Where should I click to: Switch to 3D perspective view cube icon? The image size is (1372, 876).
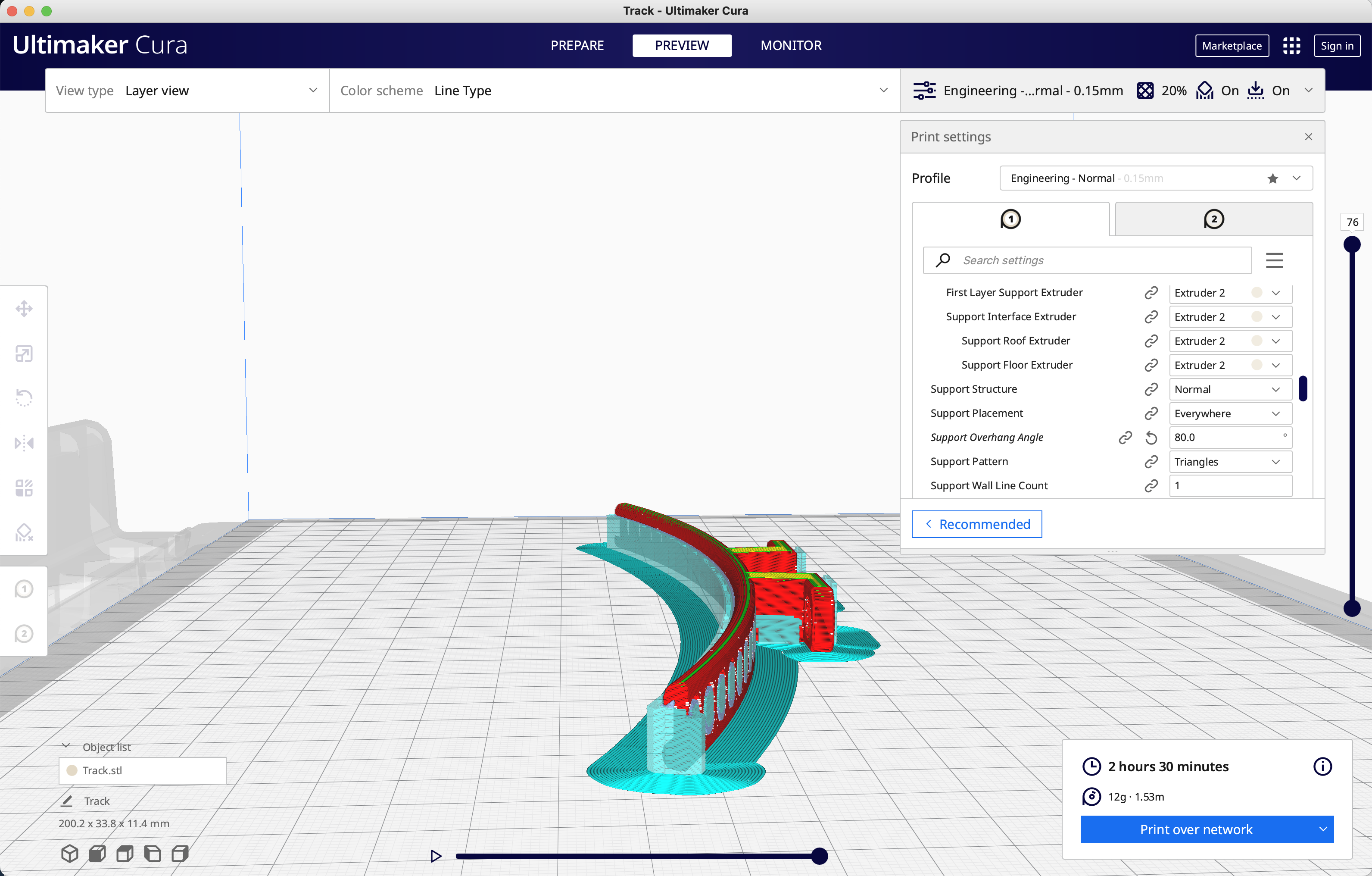click(x=69, y=853)
